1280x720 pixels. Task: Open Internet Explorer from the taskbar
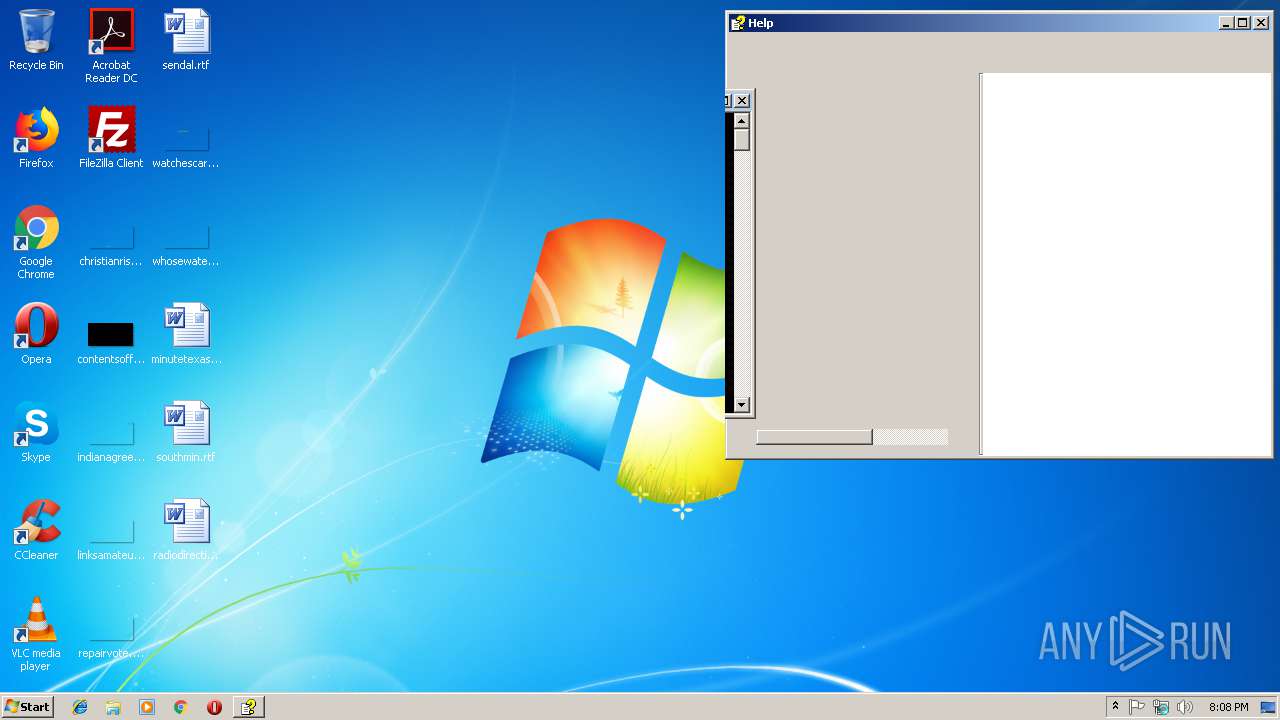click(80, 707)
